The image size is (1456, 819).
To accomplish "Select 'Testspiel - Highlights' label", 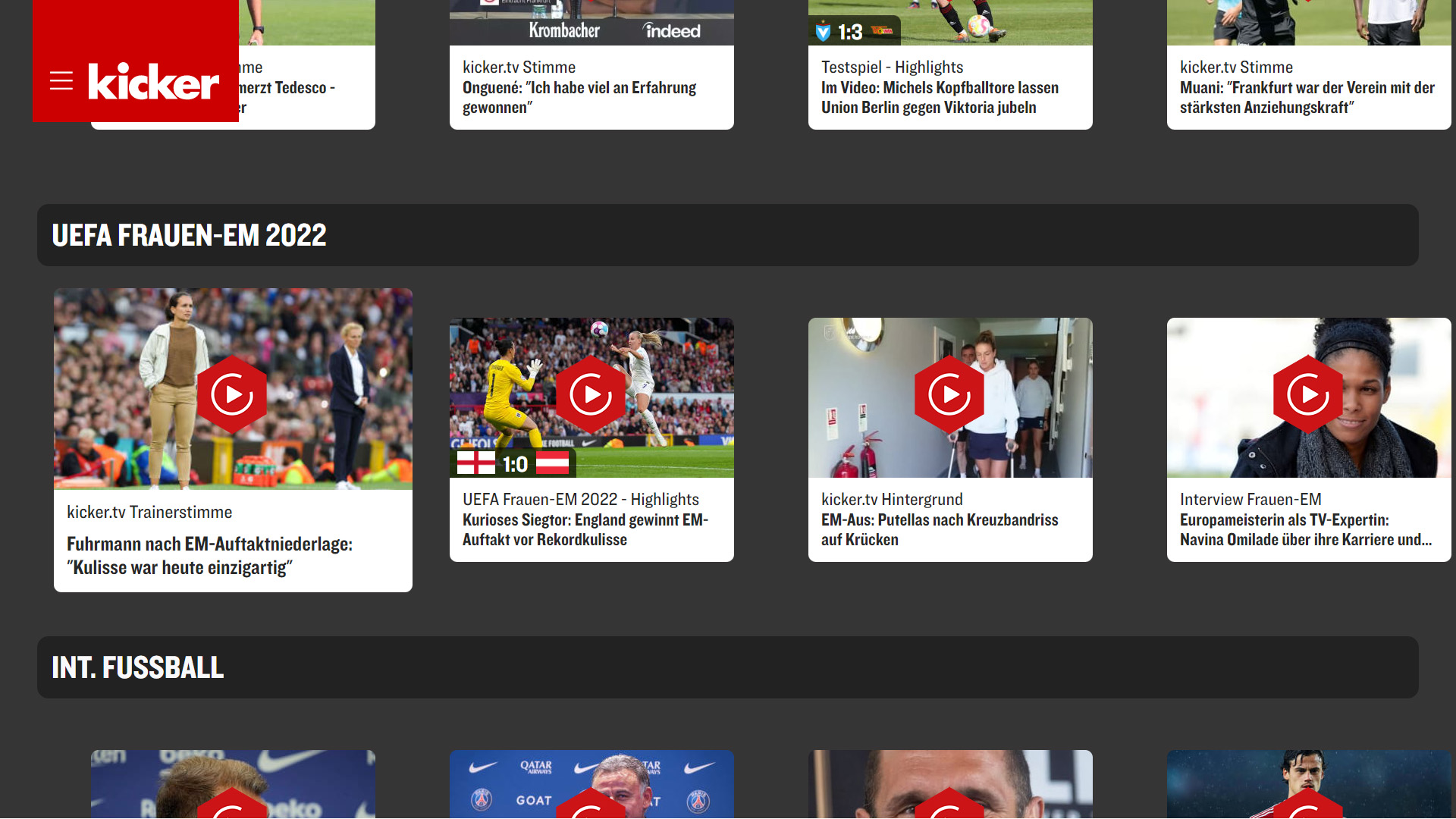I will click(x=892, y=67).
